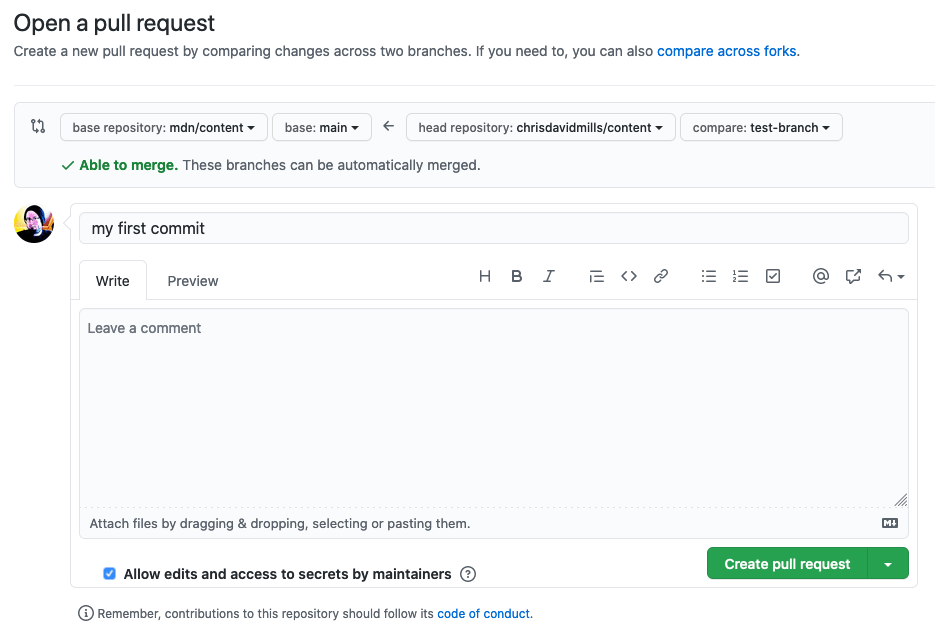Open head repository chrisdavidmills/content dropdown
Viewport: 935px width, 631px height.
click(540, 128)
